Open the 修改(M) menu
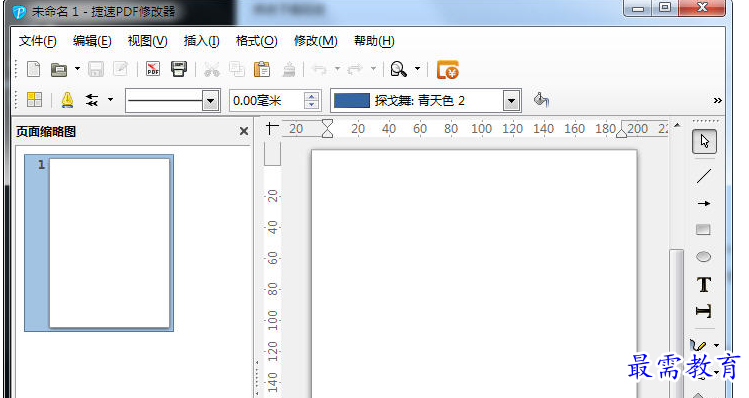This screenshot has width=749, height=398. pyautogui.click(x=316, y=41)
